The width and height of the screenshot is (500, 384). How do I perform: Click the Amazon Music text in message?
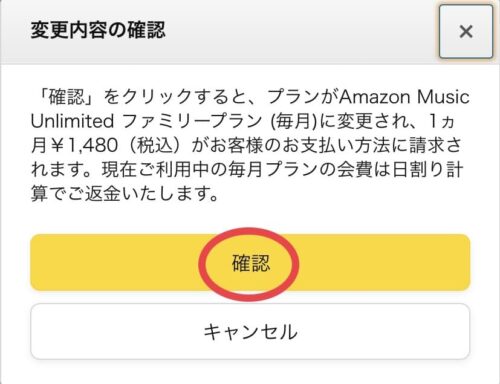[404, 97]
